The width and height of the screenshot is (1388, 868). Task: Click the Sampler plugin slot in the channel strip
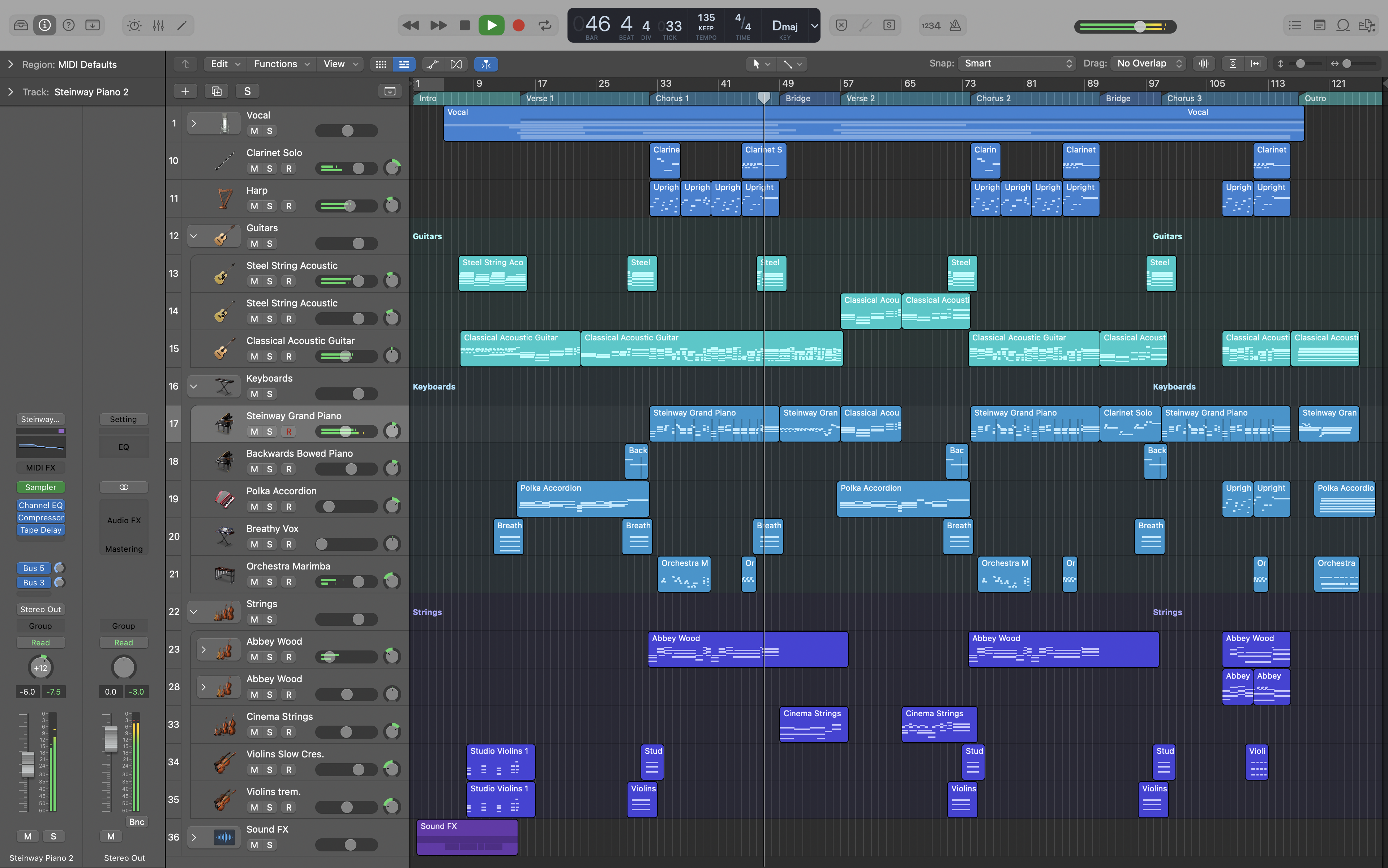point(40,487)
